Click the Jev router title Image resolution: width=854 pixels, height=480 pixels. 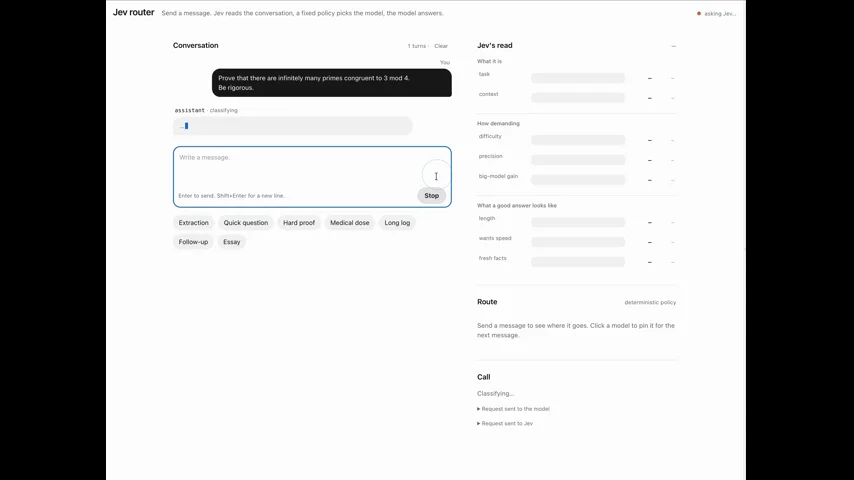[x=133, y=13]
